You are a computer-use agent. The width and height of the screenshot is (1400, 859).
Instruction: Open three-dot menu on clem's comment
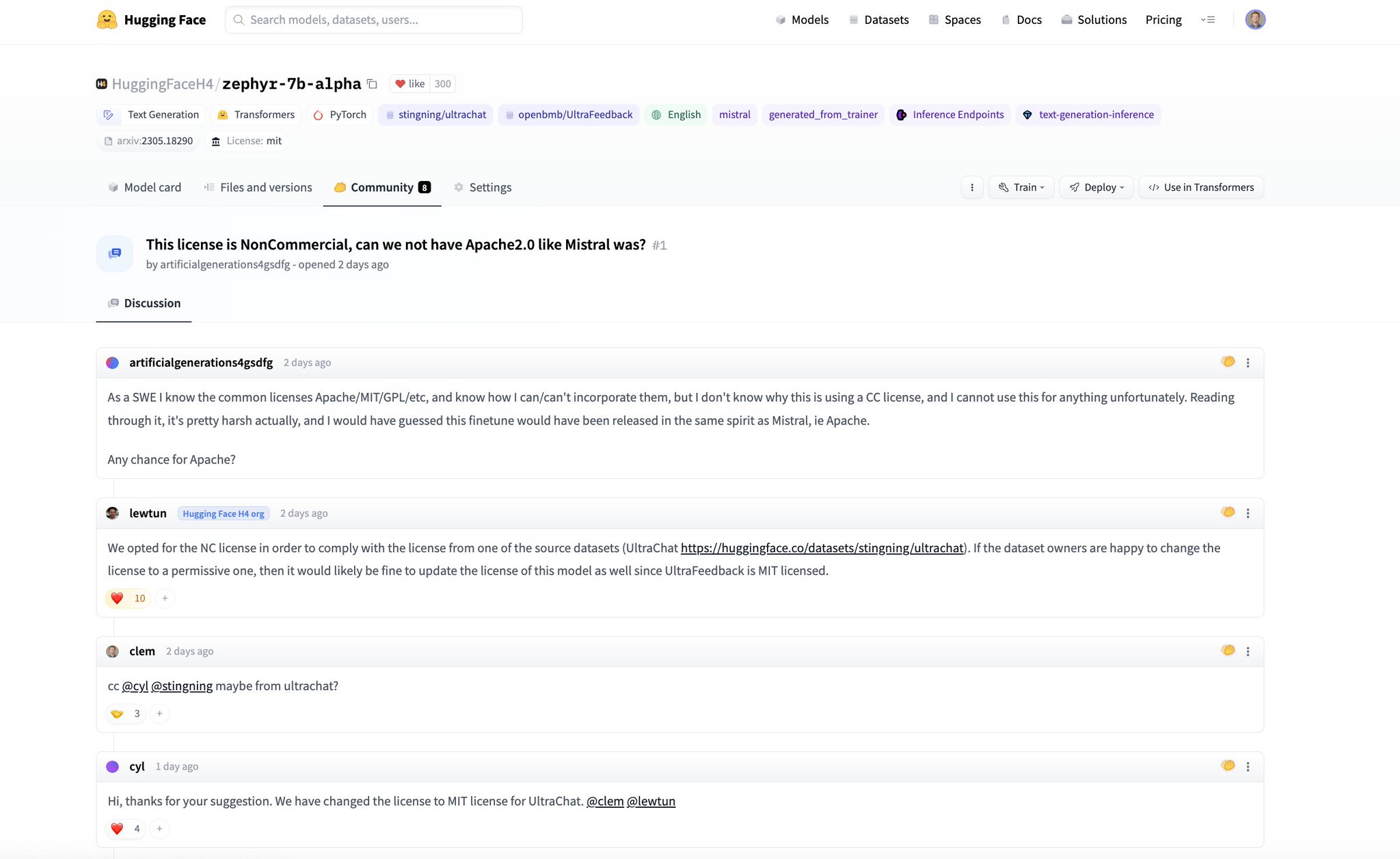1248,651
